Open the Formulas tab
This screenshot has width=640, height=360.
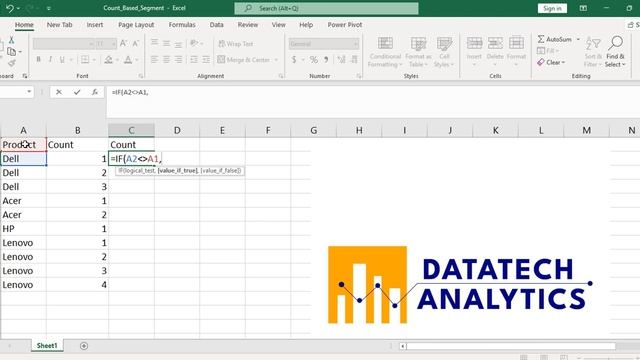pos(182,25)
